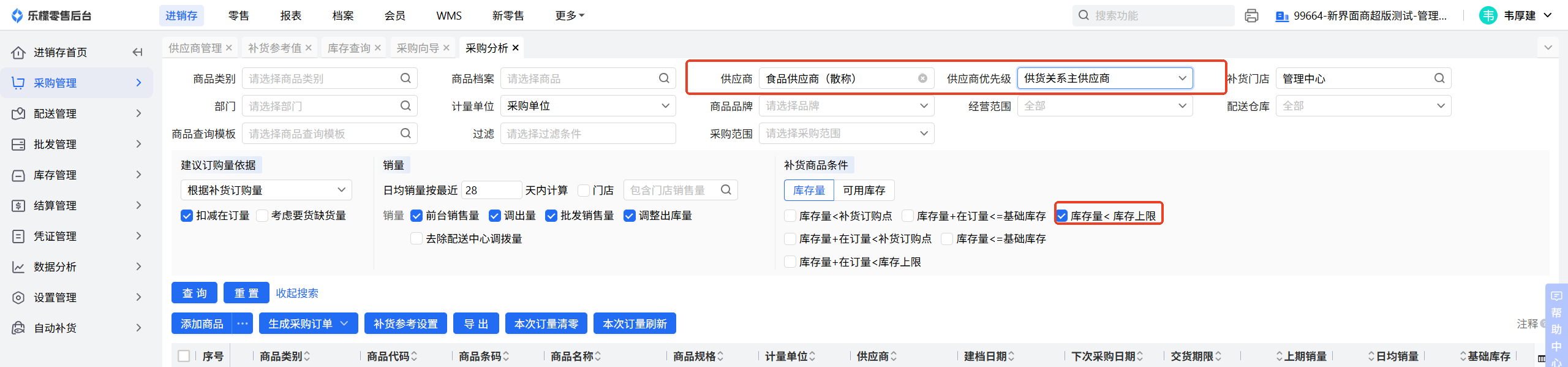Collapse the sidebar with the arrow icon
1568x367 pixels.
(137, 52)
